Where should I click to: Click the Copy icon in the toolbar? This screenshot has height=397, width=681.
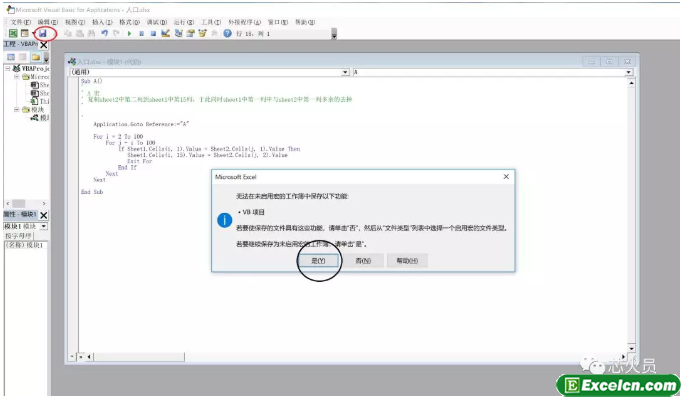coord(68,33)
